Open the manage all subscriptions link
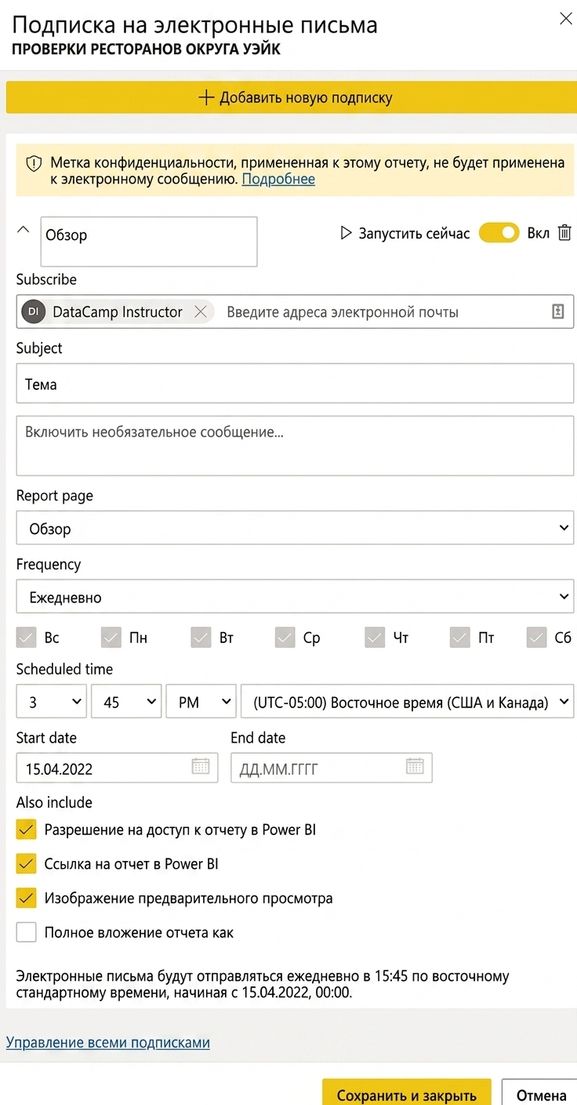Image resolution: width=577 pixels, height=1105 pixels. [x=108, y=1042]
